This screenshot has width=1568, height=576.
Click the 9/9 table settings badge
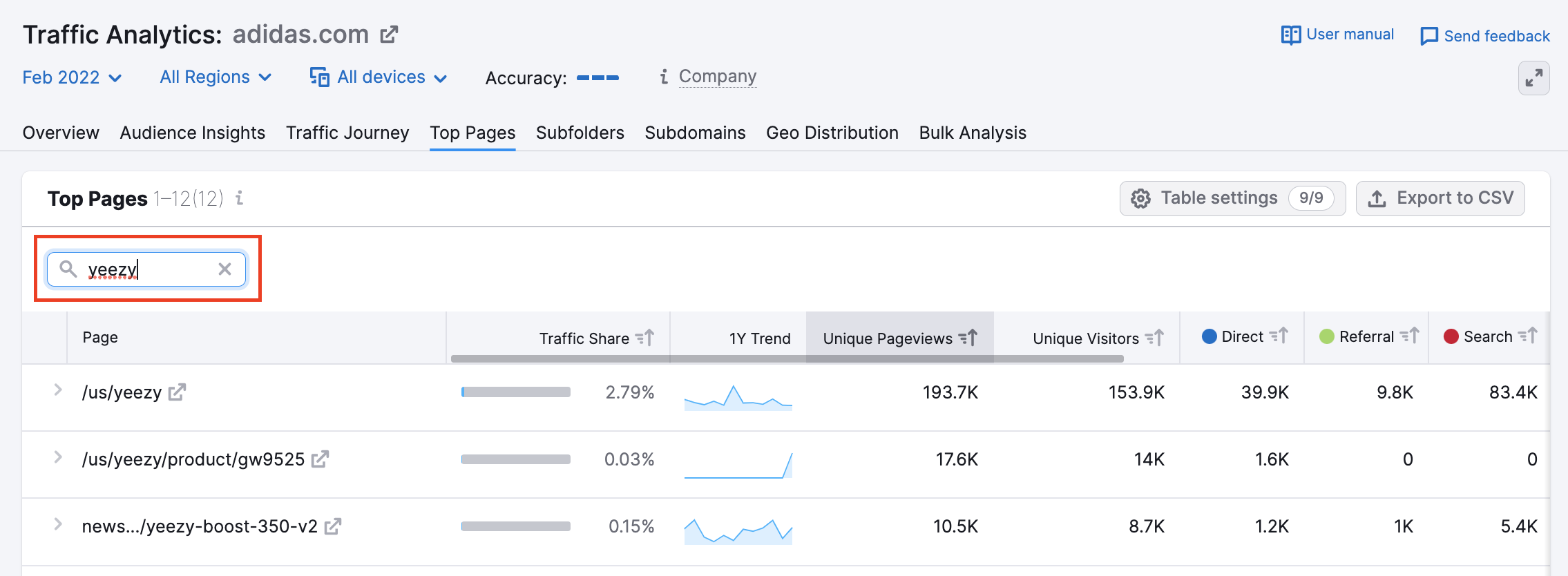coord(1311,198)
